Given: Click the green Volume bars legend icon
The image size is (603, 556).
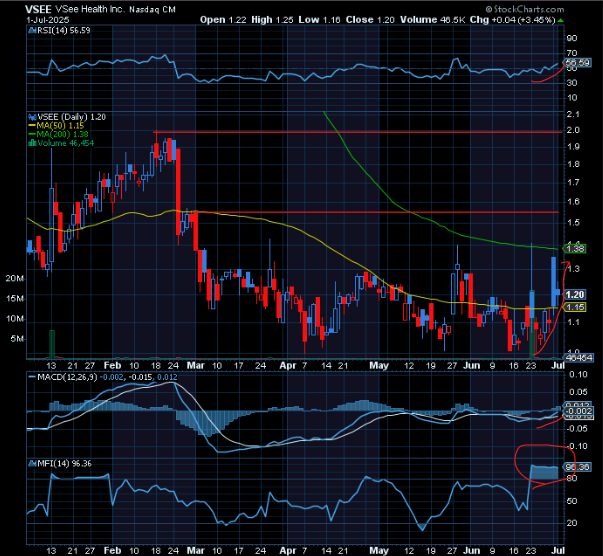Looking at the screenshot, I should [x=32, y=143].
